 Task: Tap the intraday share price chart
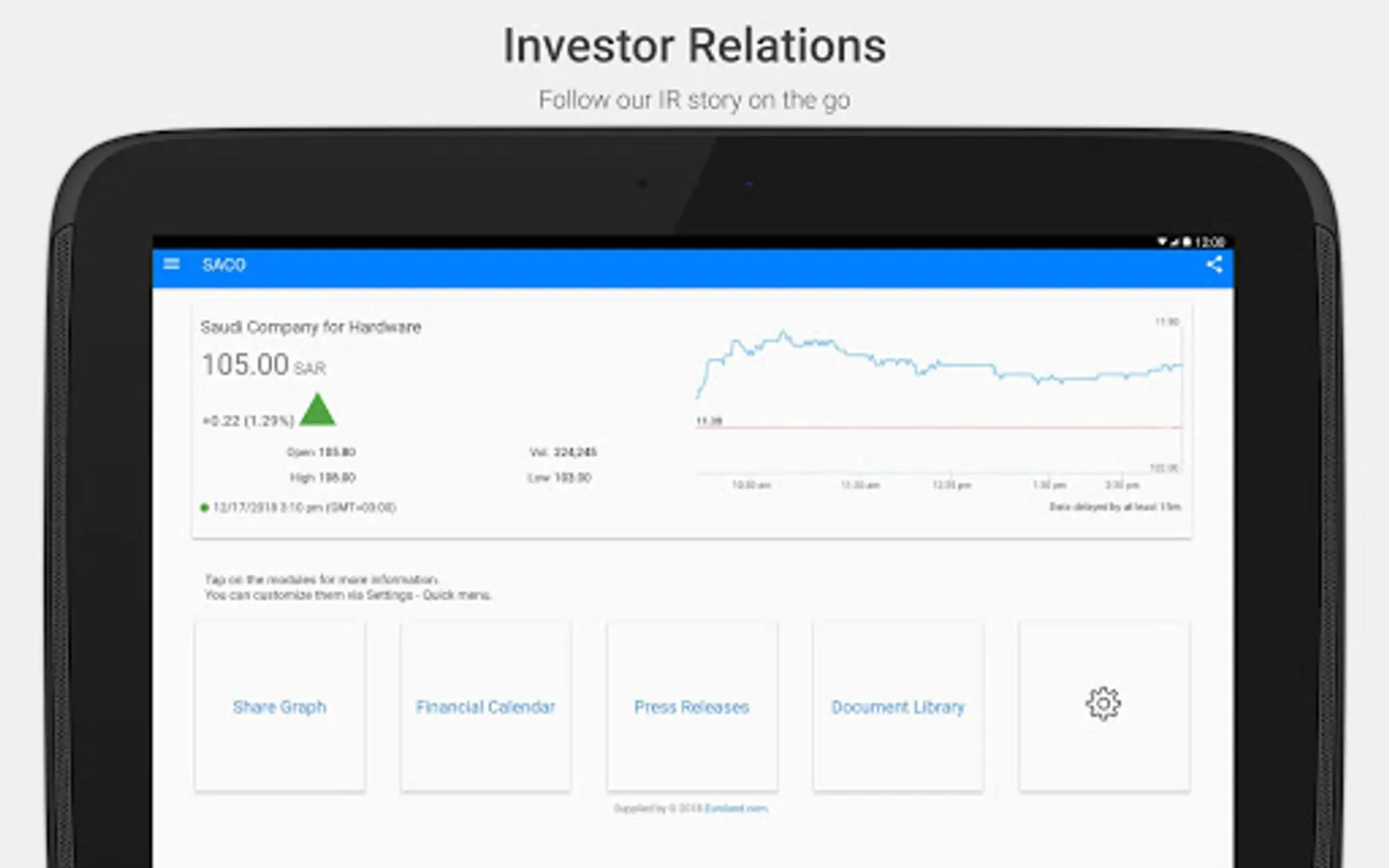click(x=939, y=397)
